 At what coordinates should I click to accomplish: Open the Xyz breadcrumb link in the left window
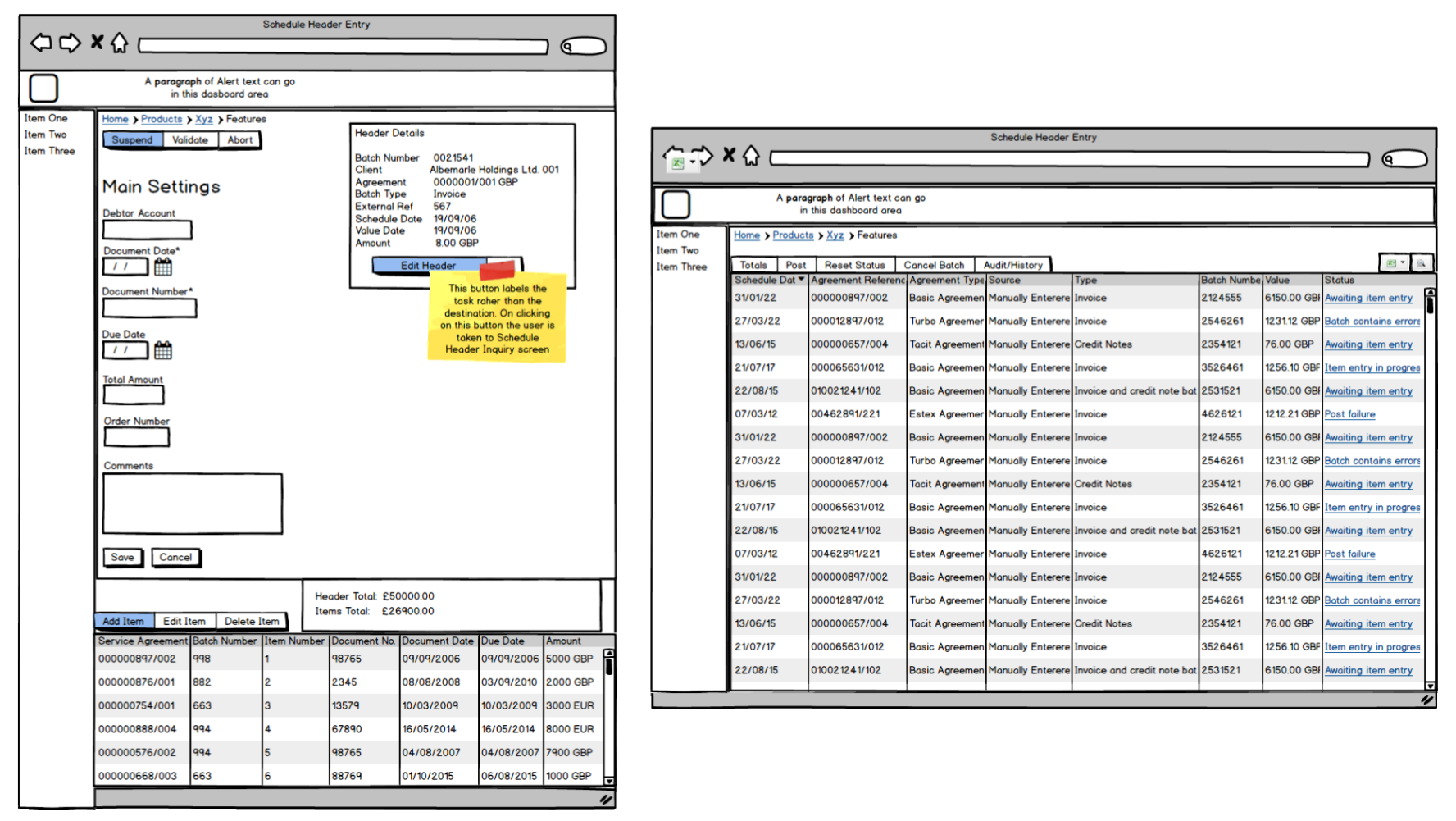point(204,119)
